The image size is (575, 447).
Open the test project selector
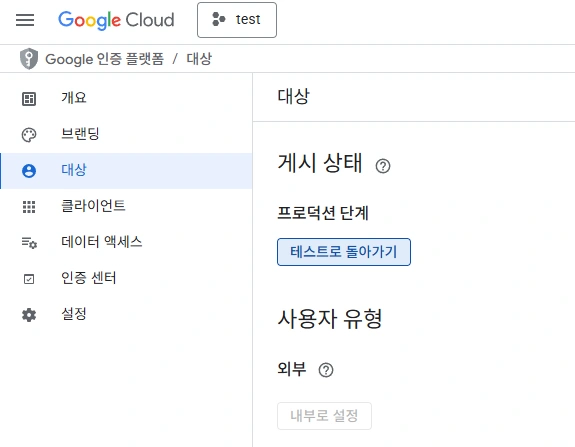237,20
